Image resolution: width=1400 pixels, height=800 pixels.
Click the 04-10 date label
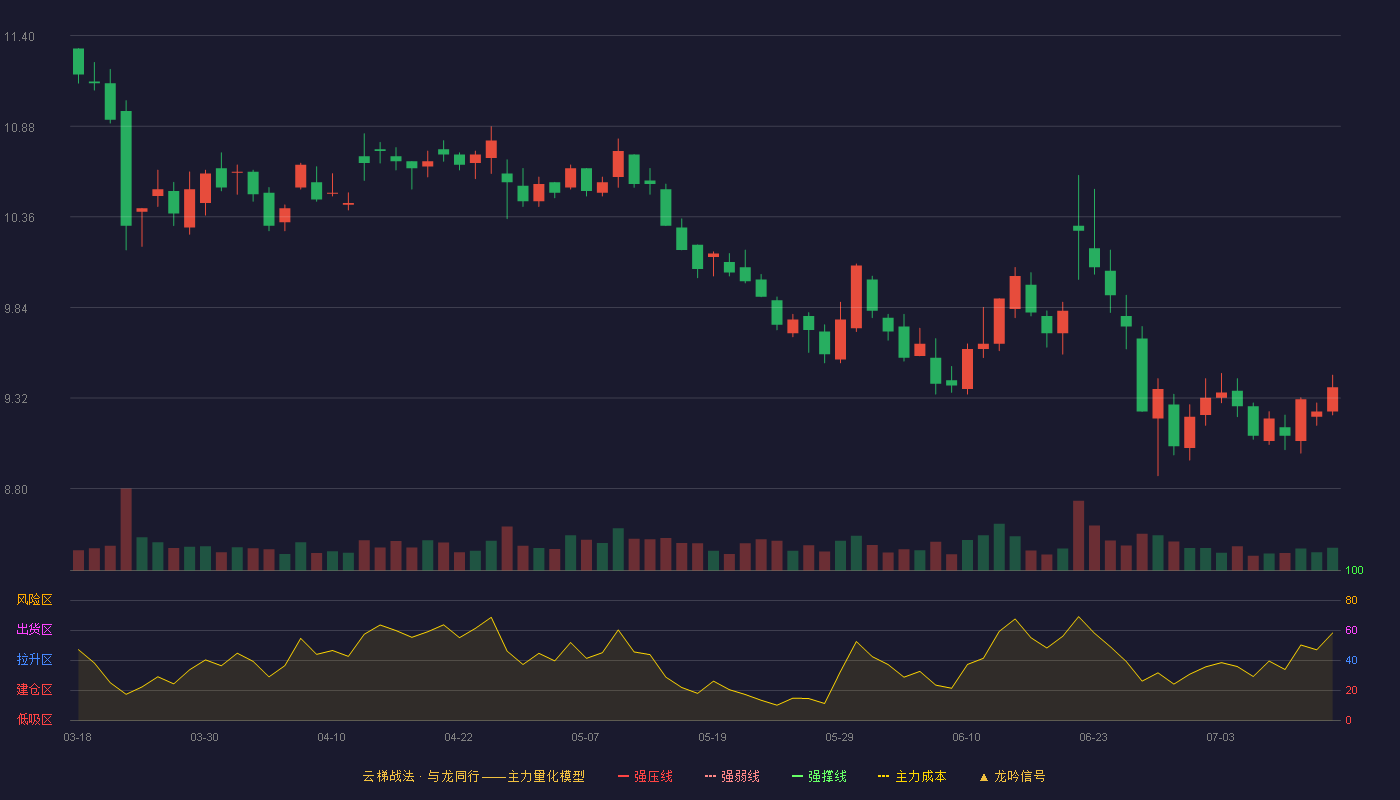click(x=331, y=737)
